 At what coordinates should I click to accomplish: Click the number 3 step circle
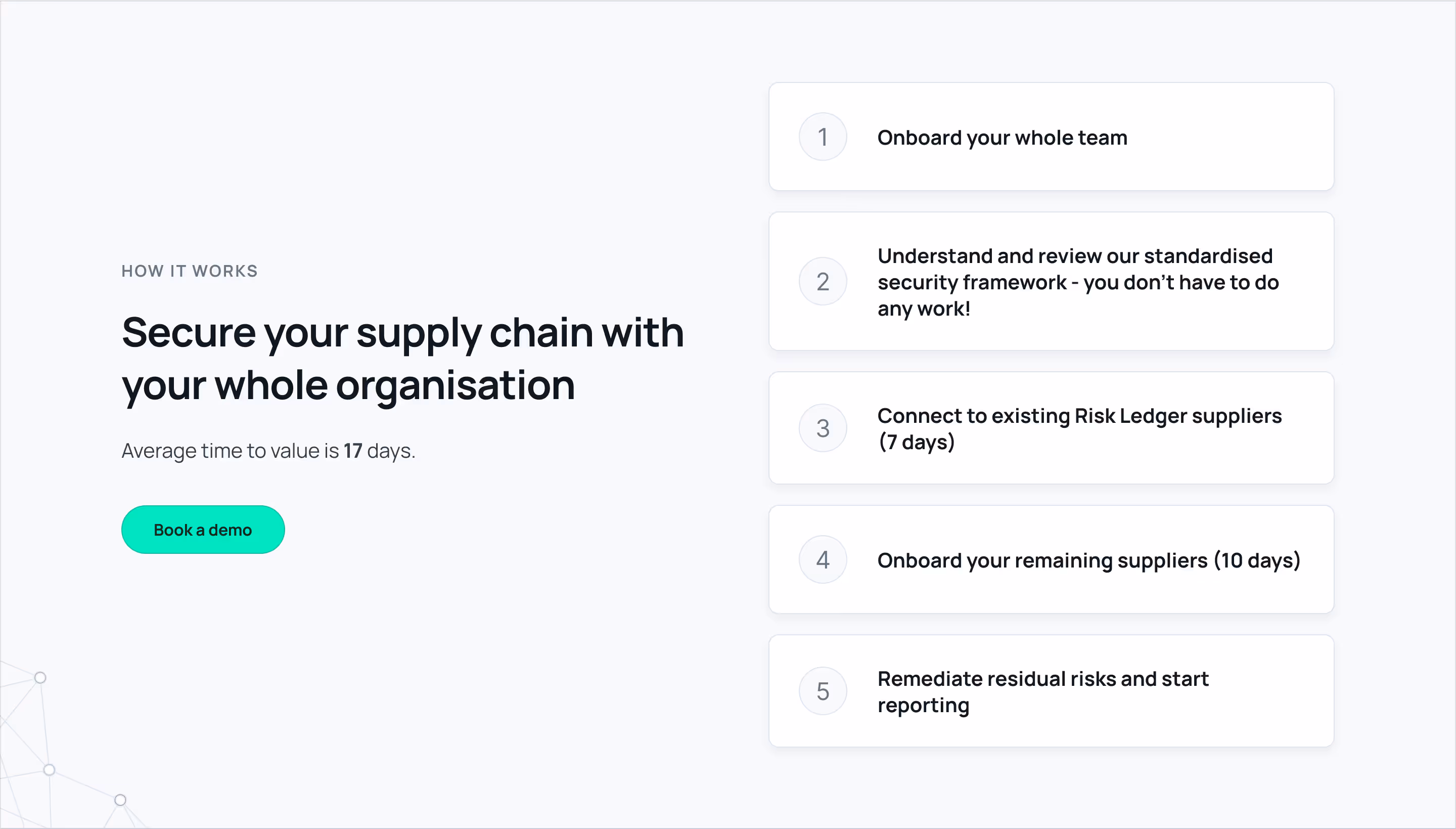tap(822, 428)
